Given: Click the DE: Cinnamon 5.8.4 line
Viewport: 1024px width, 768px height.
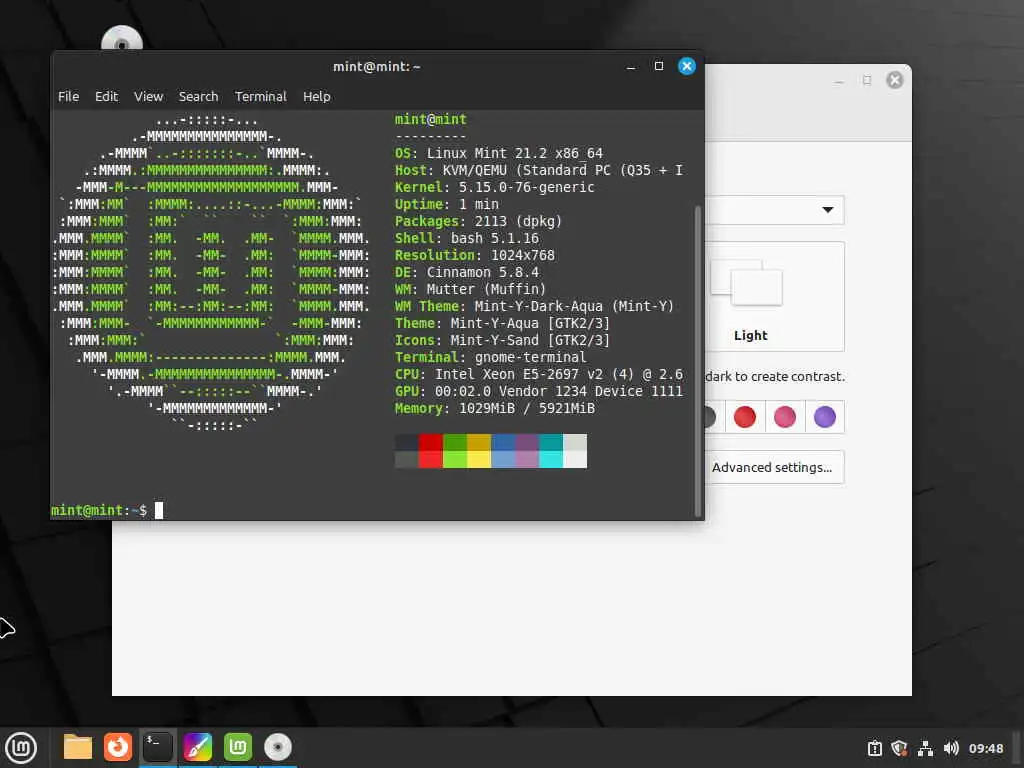Looking at the screenshot, I should click(467, 272).
